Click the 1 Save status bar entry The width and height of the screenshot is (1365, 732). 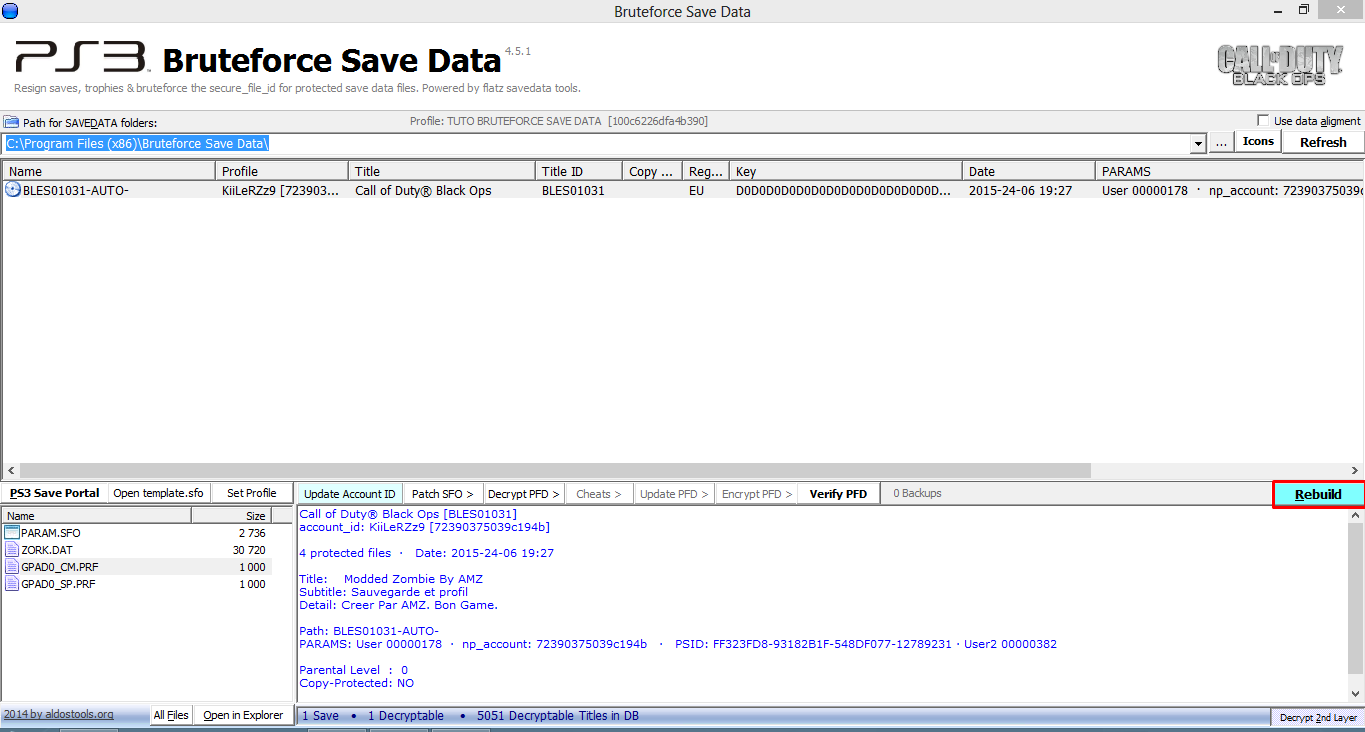[320, 716]
